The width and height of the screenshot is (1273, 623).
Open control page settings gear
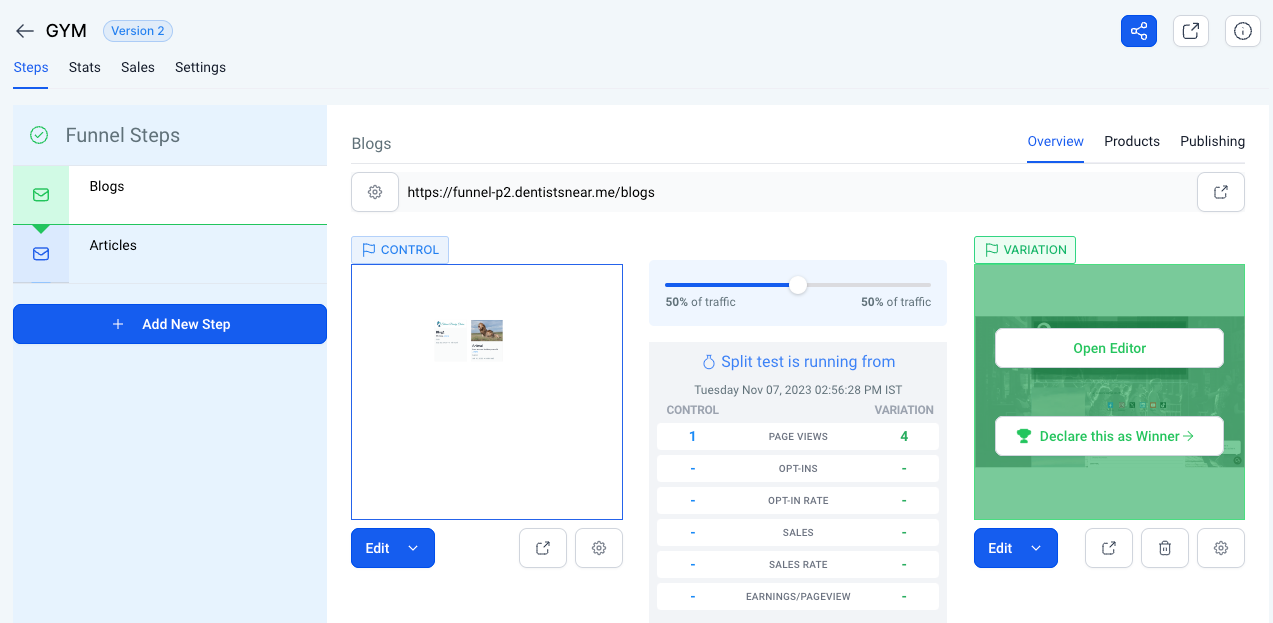(x=599, y=548)
